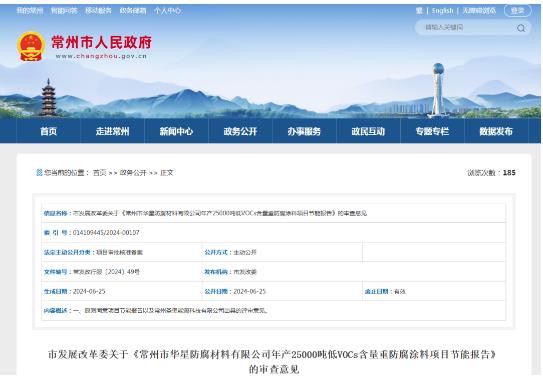Open the 无障碍浏览 accessibility link
The height and width of the screenshot is (385, 543).
tap(480, 11)
